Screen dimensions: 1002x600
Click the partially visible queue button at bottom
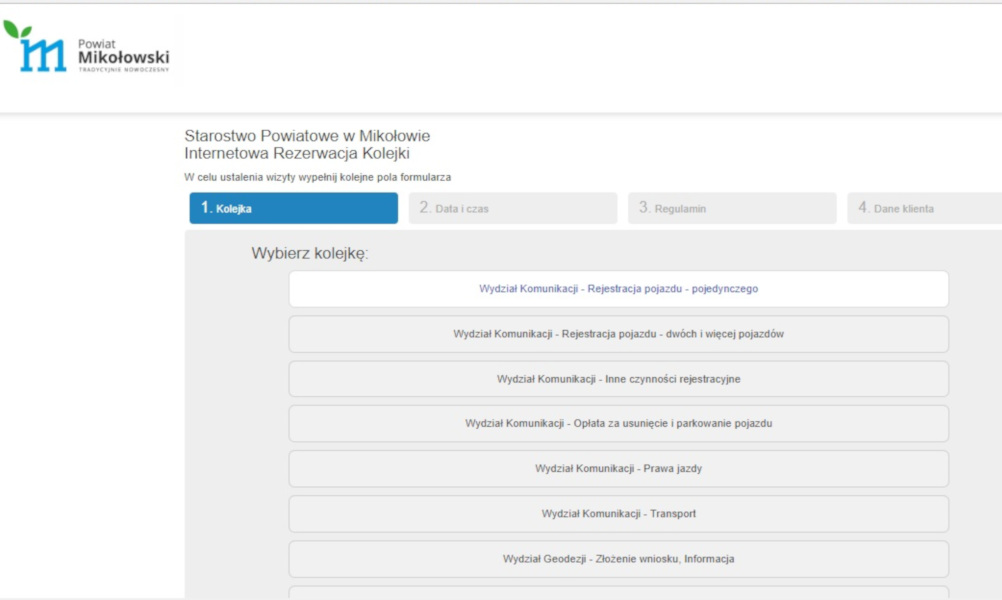(618, 593)
